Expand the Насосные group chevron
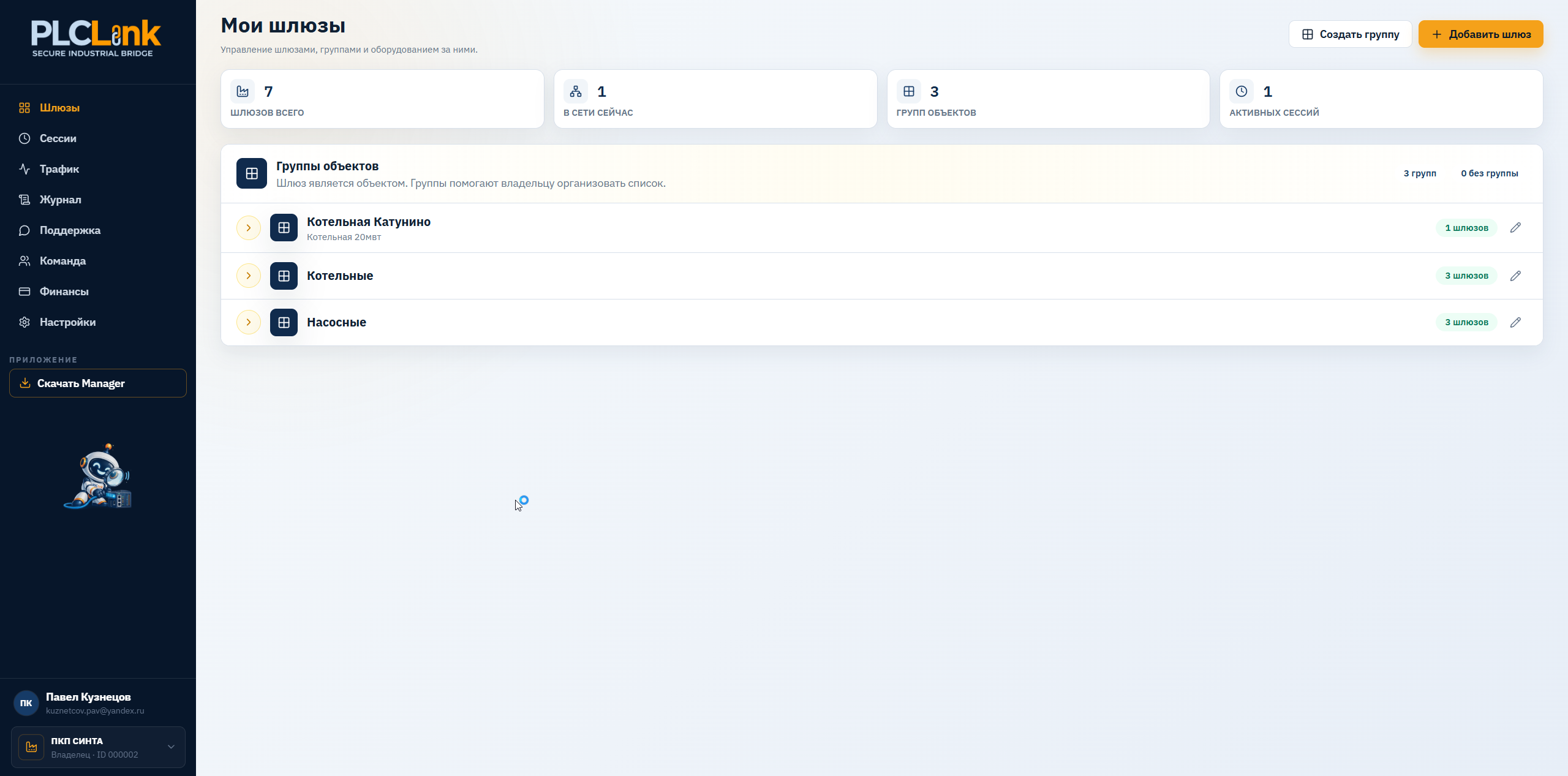This screenshot has width=1568, height=776. pyautogui.click(x=249, y=322)
